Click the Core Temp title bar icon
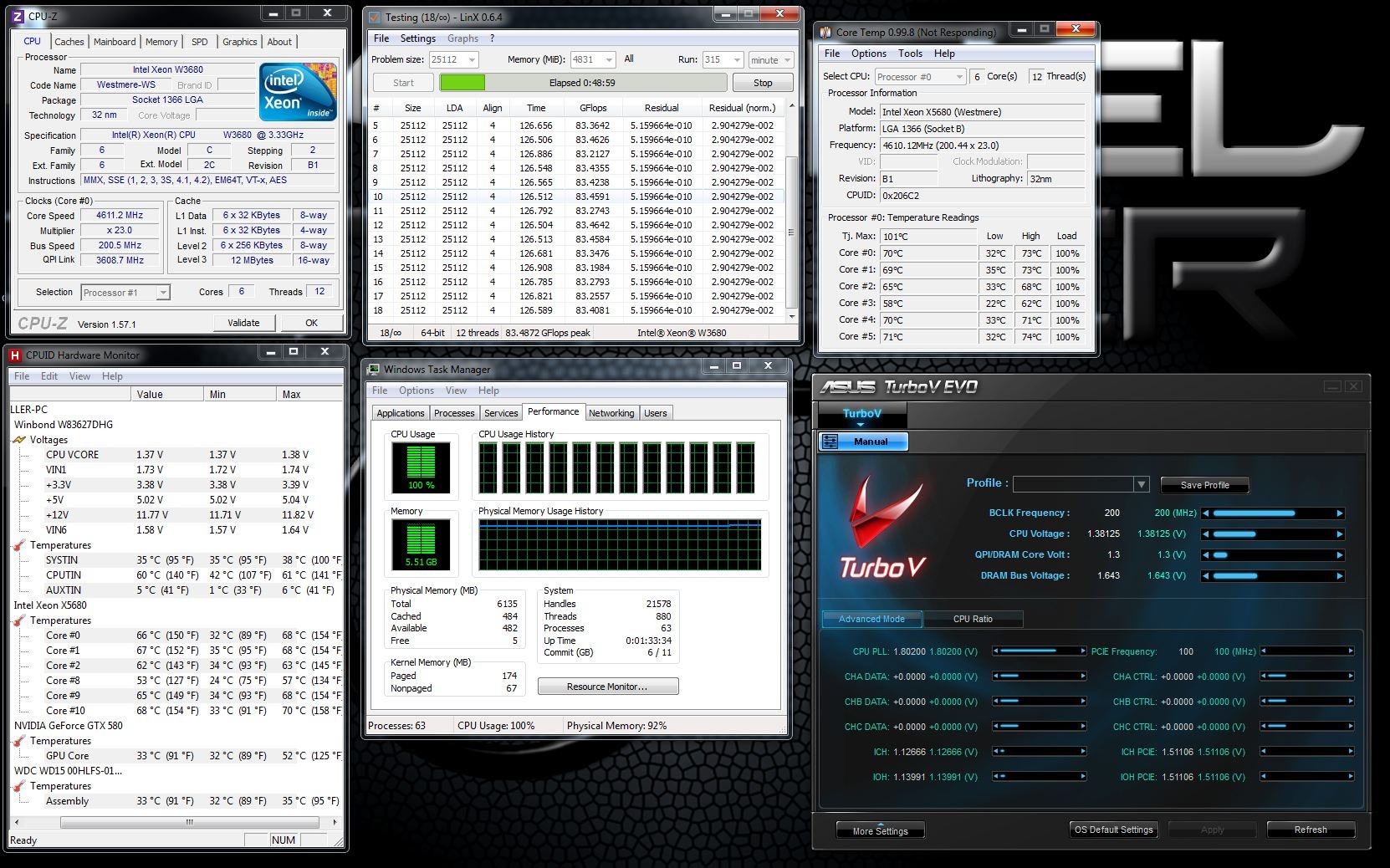1390x868 pixels. [x=825, y=33]
